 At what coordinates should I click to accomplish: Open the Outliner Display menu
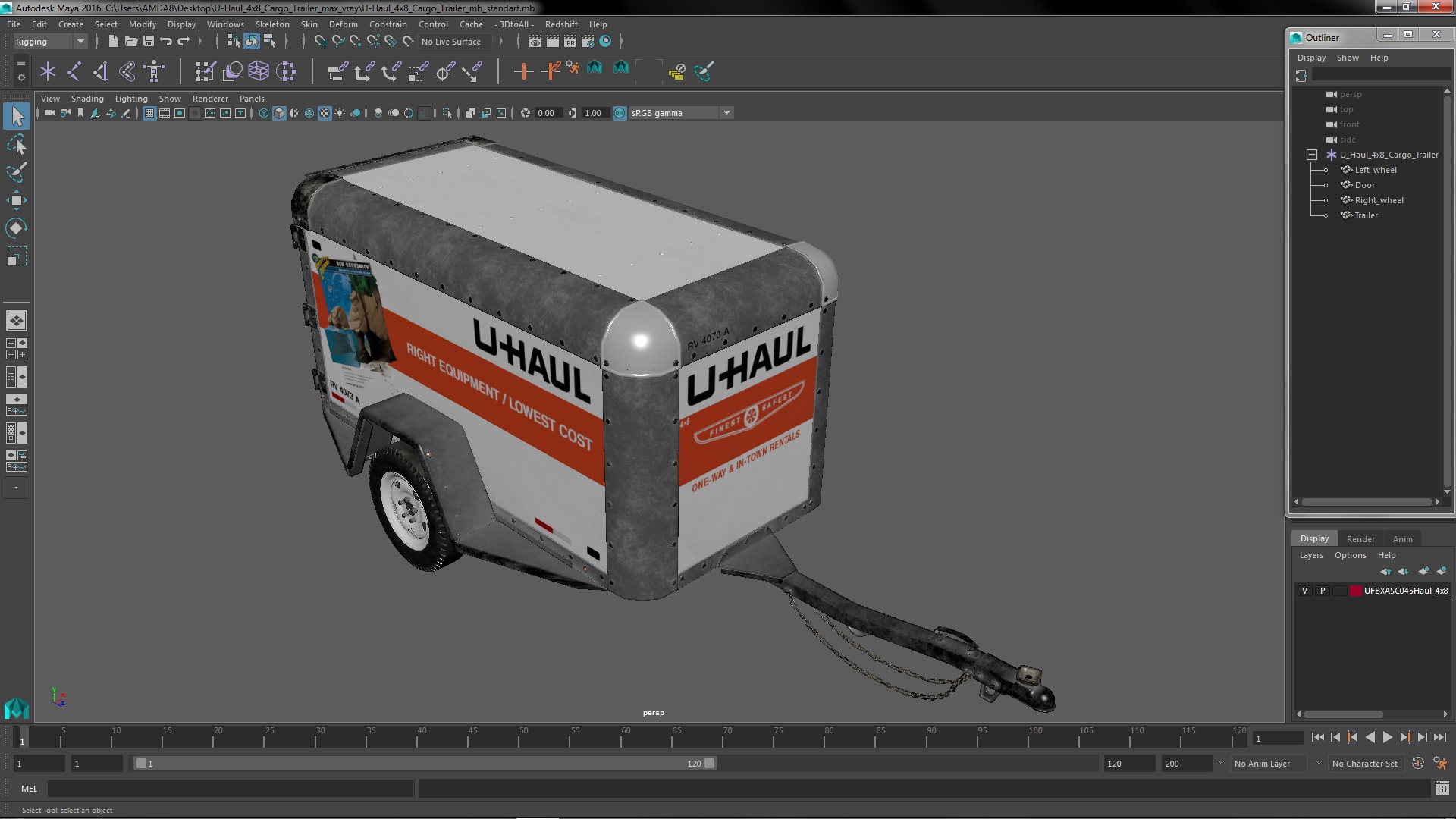coord(1311,58)
